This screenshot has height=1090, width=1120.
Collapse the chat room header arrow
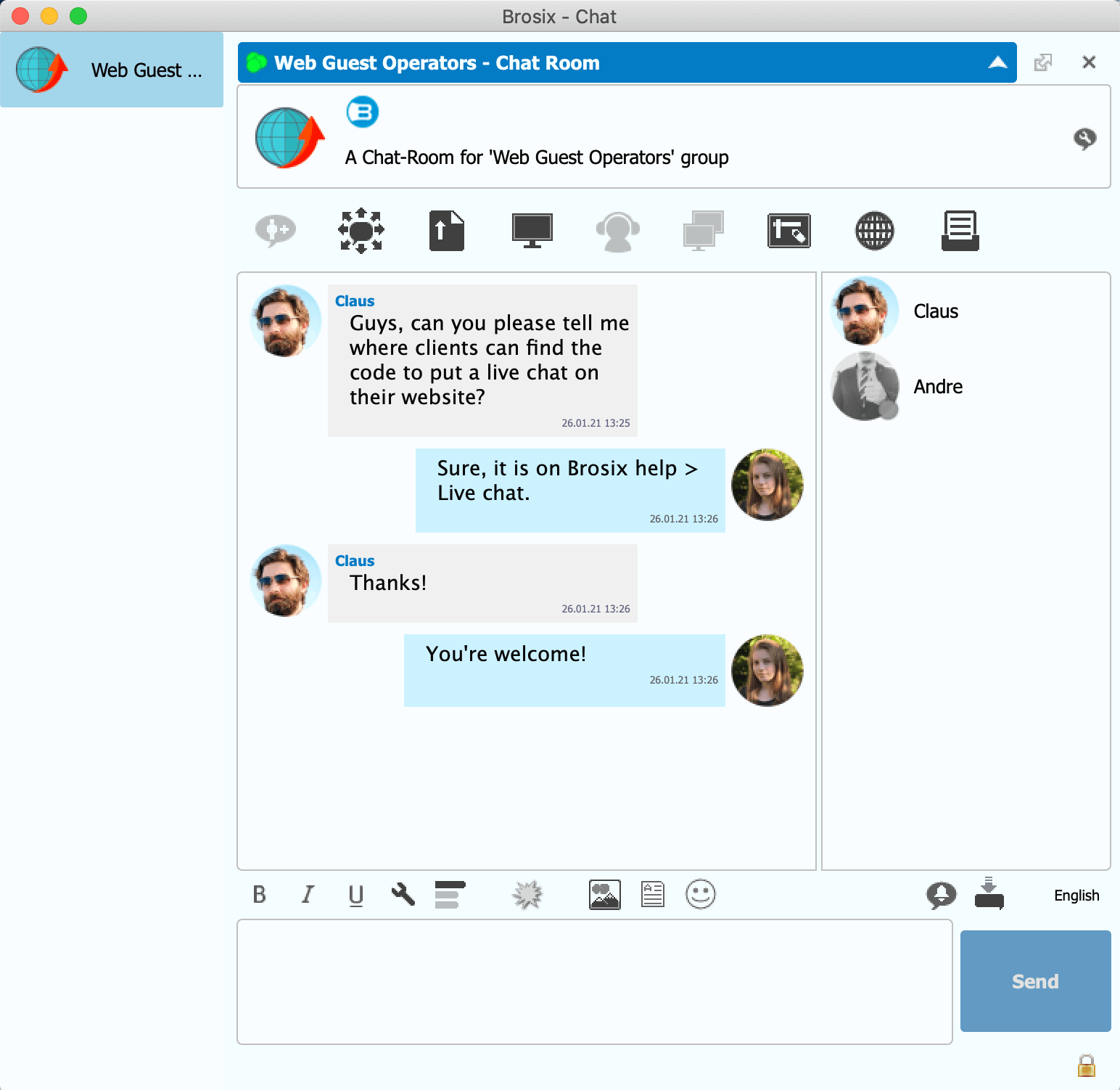point(997,62)
